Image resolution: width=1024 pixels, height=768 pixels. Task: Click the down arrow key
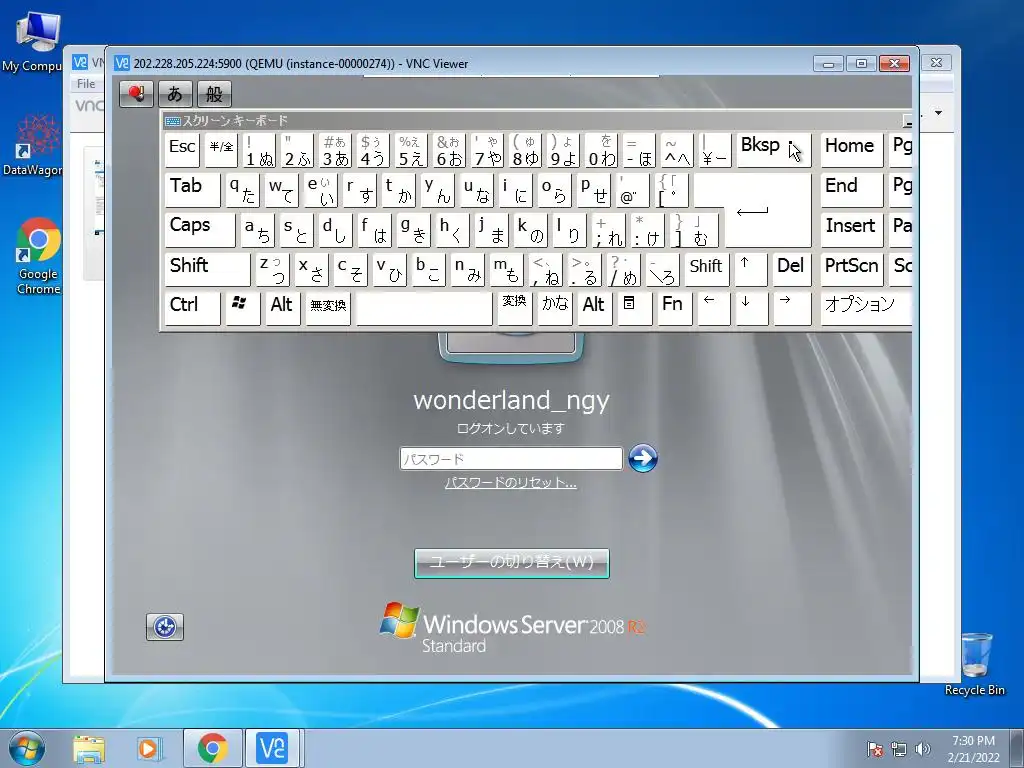751,308
